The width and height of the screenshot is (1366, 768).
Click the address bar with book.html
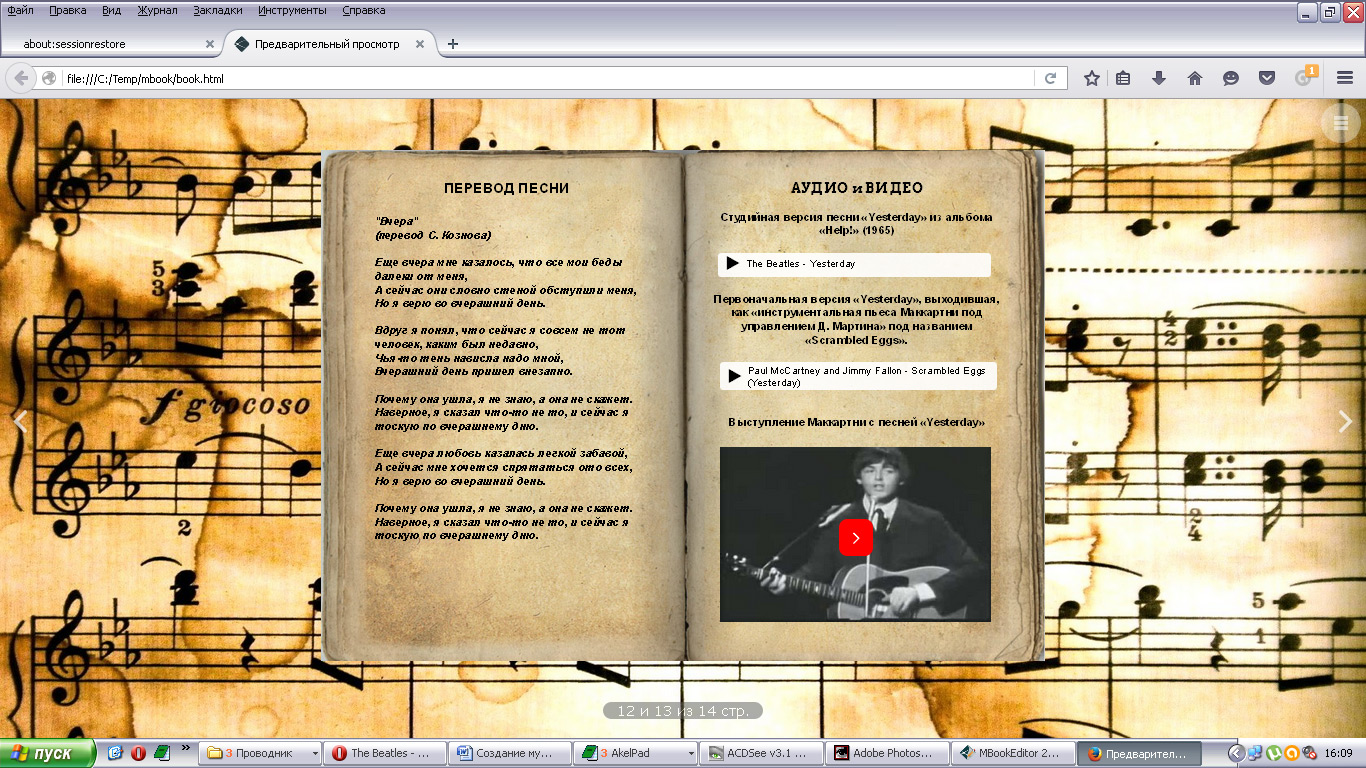pyautogui.click(x=550, y=78)
